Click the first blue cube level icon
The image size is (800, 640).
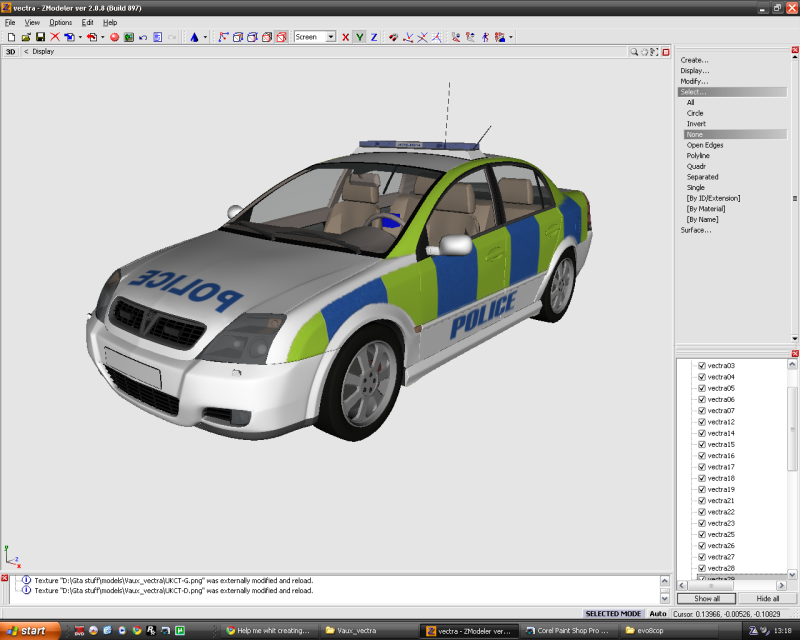(238, 37)
